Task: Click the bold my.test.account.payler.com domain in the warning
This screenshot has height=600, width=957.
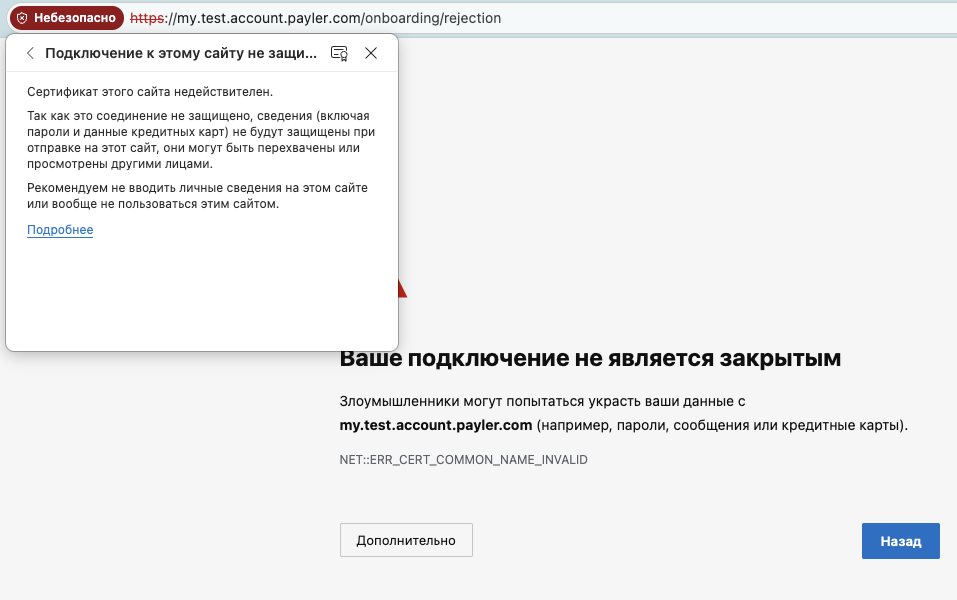Action: (x=435, y=425)
